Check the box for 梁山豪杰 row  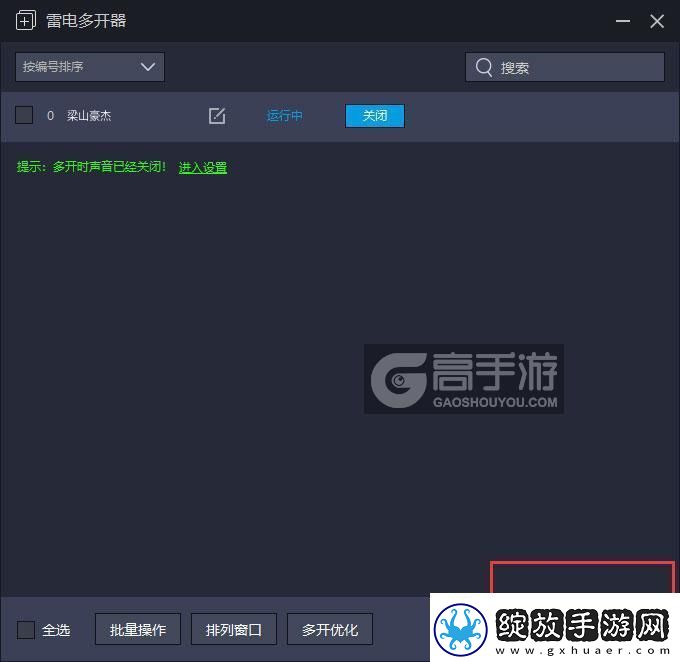[x=24, y=115]
